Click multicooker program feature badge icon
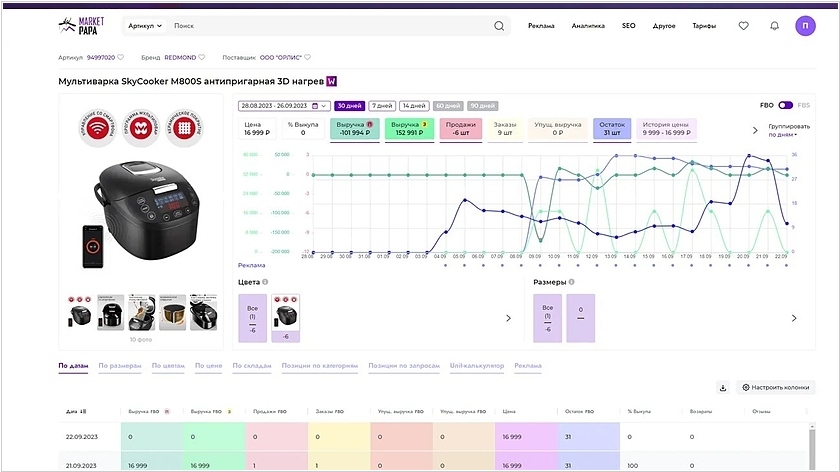 point(140,128)
